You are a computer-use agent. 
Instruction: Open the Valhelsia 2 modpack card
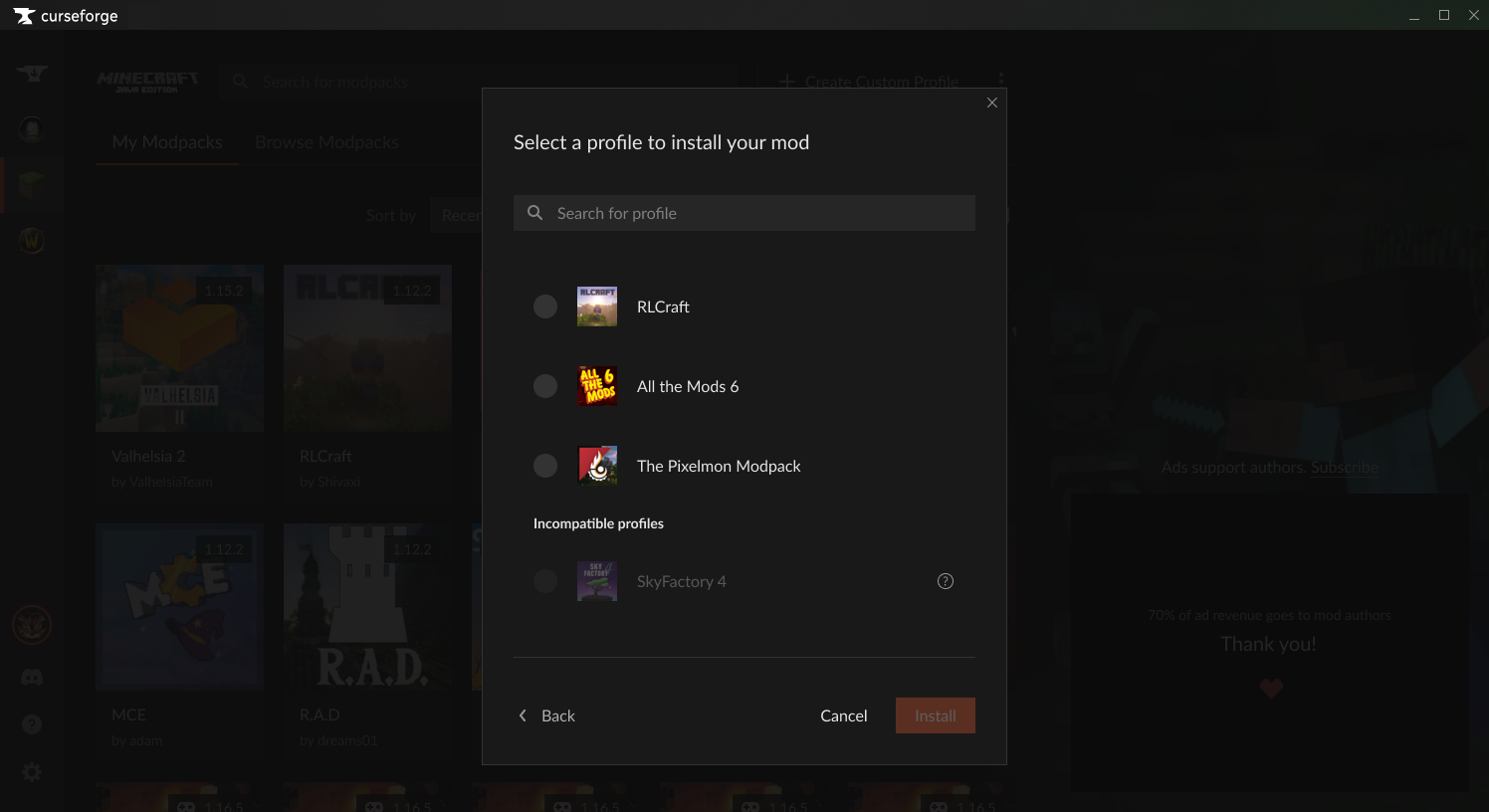tap(180, 381)
